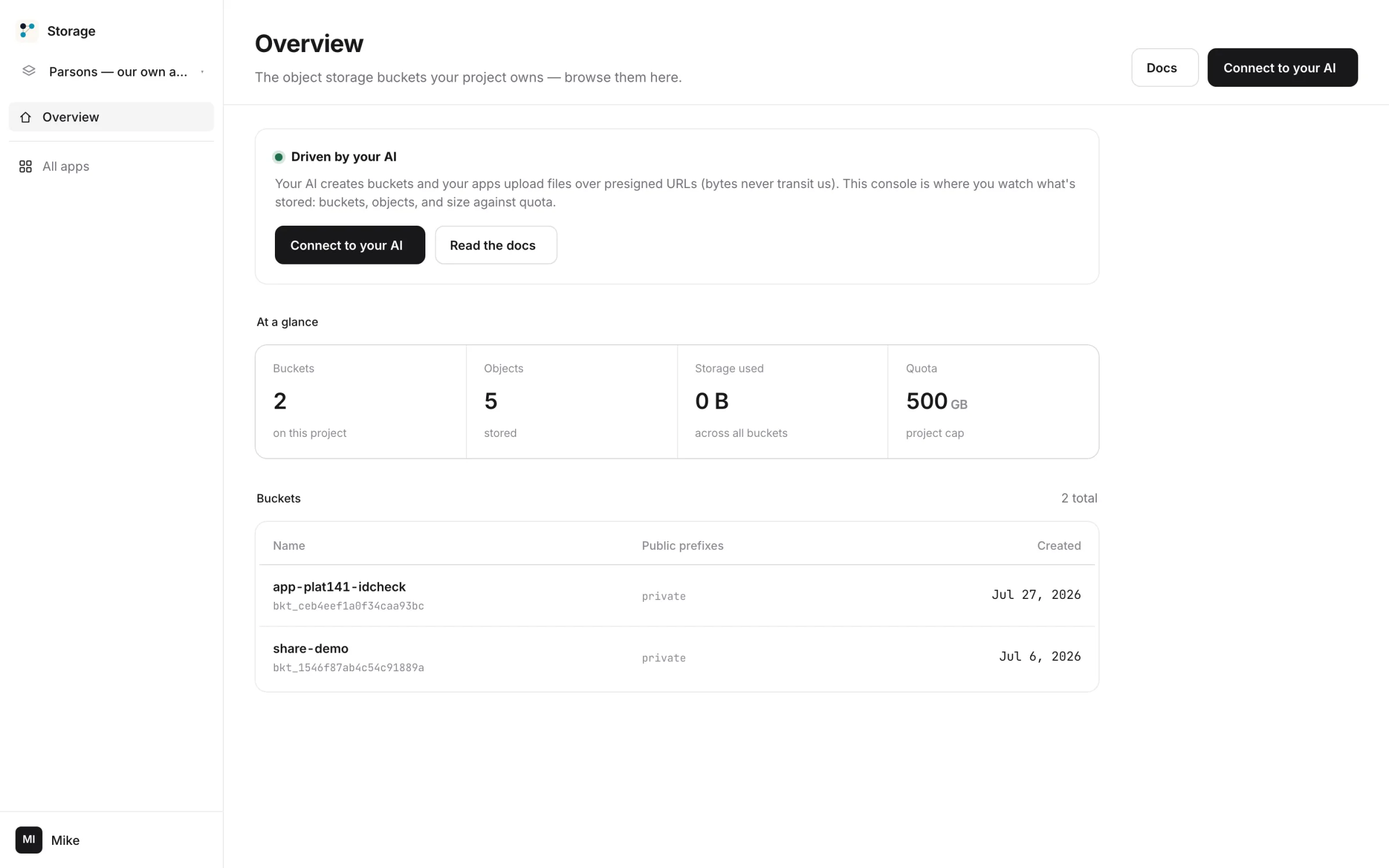Click the Name column header
The width and height of the screenshot is (1389, 868).
click(x=289, y=546)
